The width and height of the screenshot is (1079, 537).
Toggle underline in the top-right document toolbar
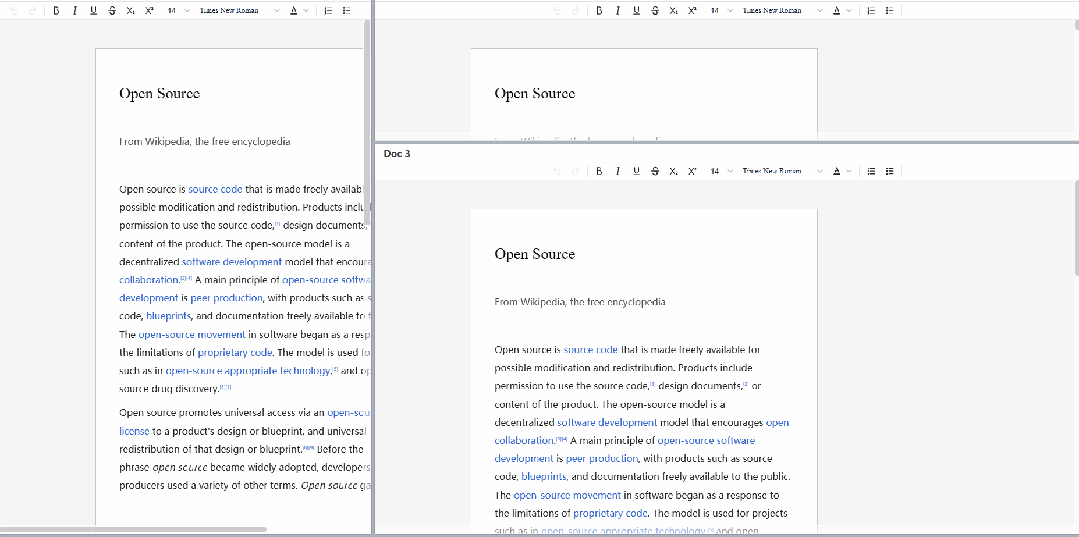(x=636, y=10)
